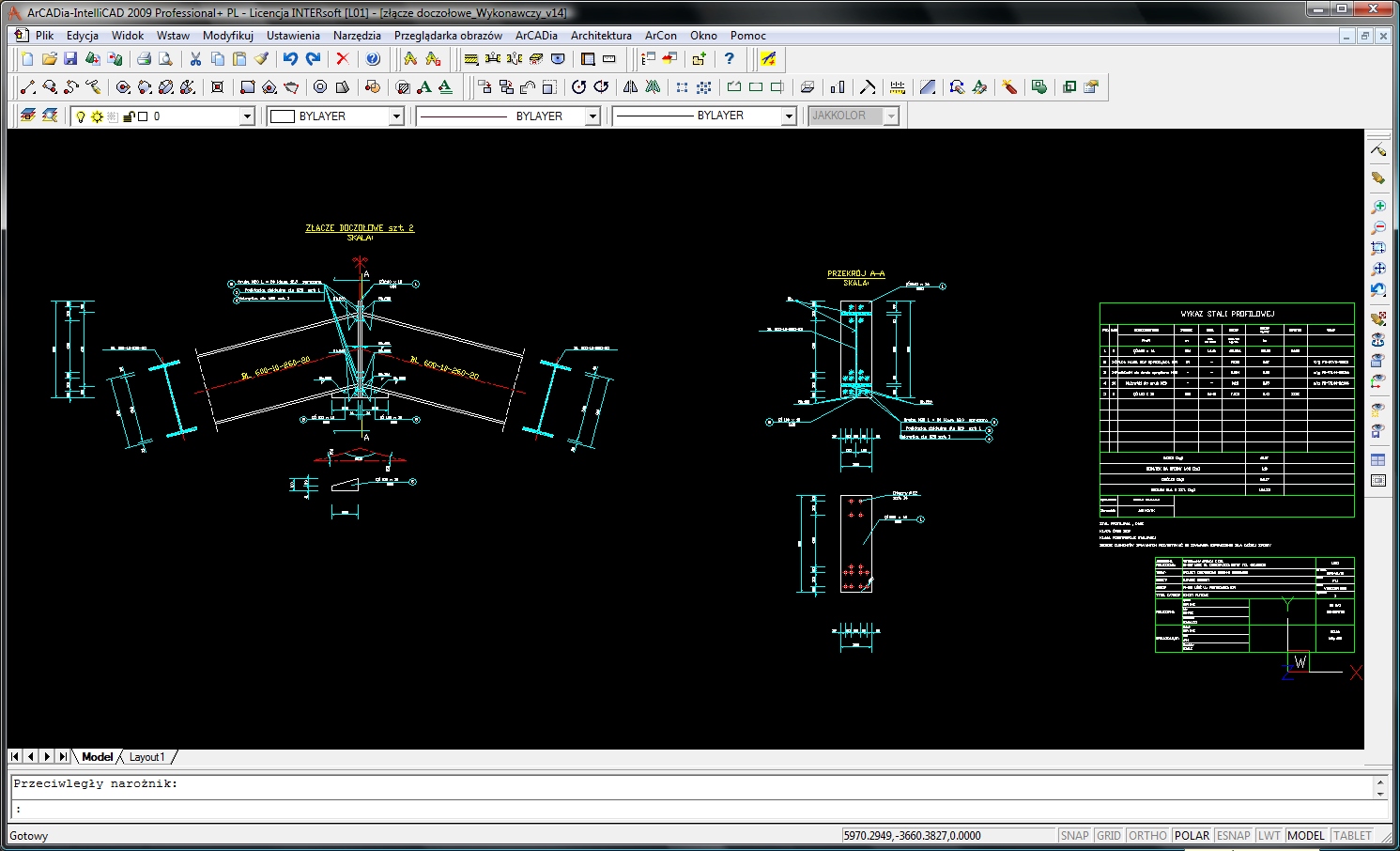Open the BYLAYER lineweight dropdown

coord(789,116)
